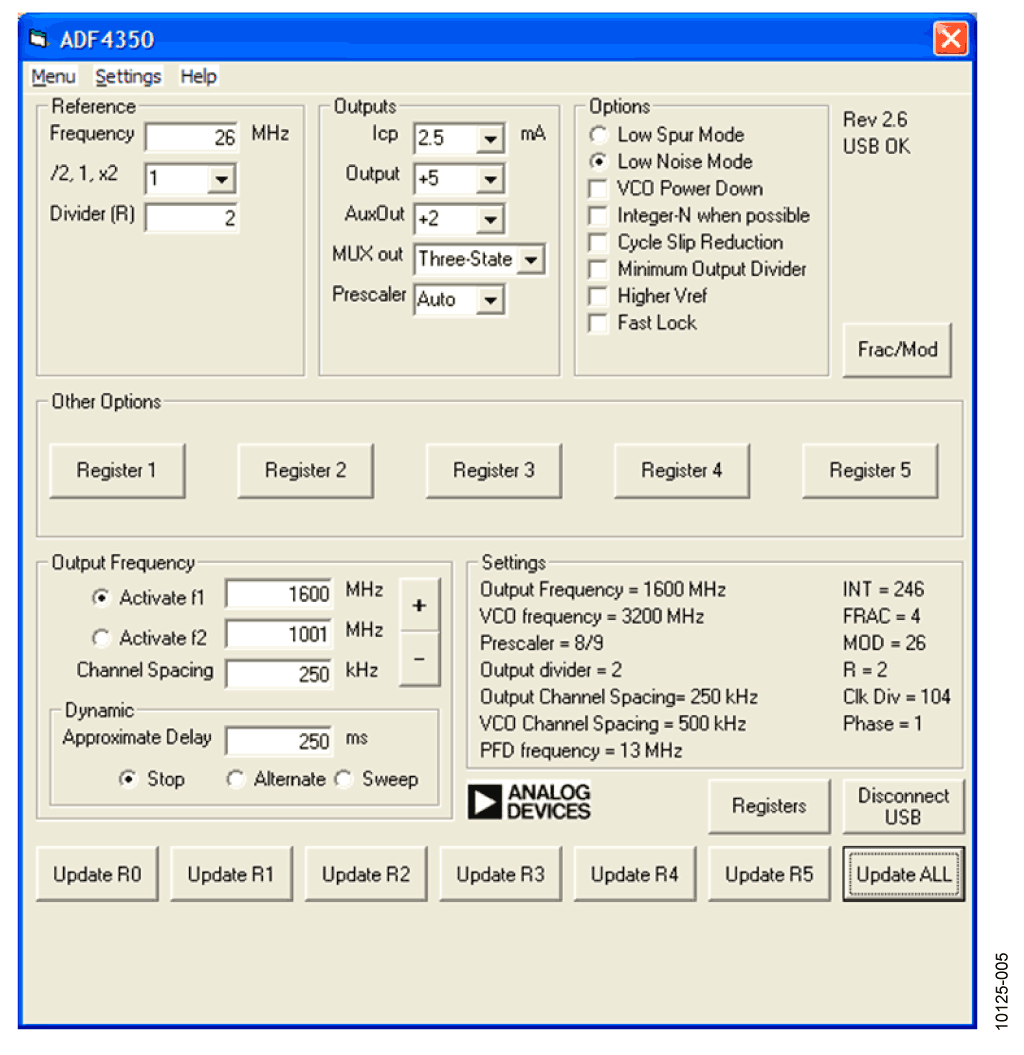Expand the Prescaler dropdown
This screenshot has height=1055, width=1024.
[x=490, y=300]
